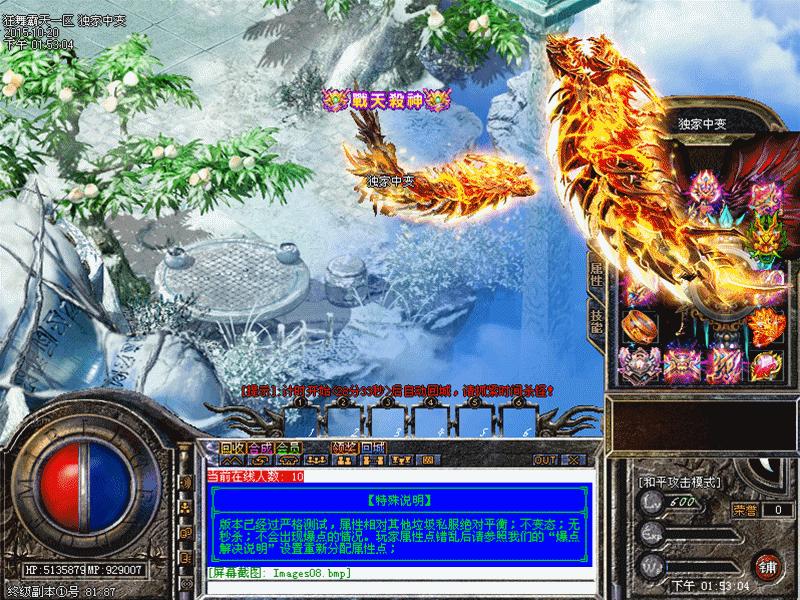
Task: Click the level value 600
Action: pyautogui.click(x=683, y=502)
